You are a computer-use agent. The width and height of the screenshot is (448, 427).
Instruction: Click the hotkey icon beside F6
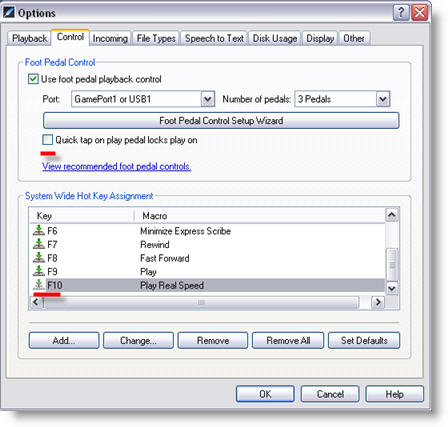39,230
